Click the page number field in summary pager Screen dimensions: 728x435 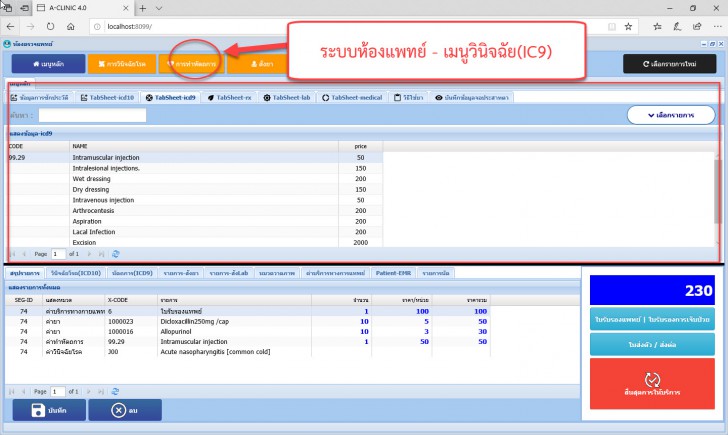point(58,391)
